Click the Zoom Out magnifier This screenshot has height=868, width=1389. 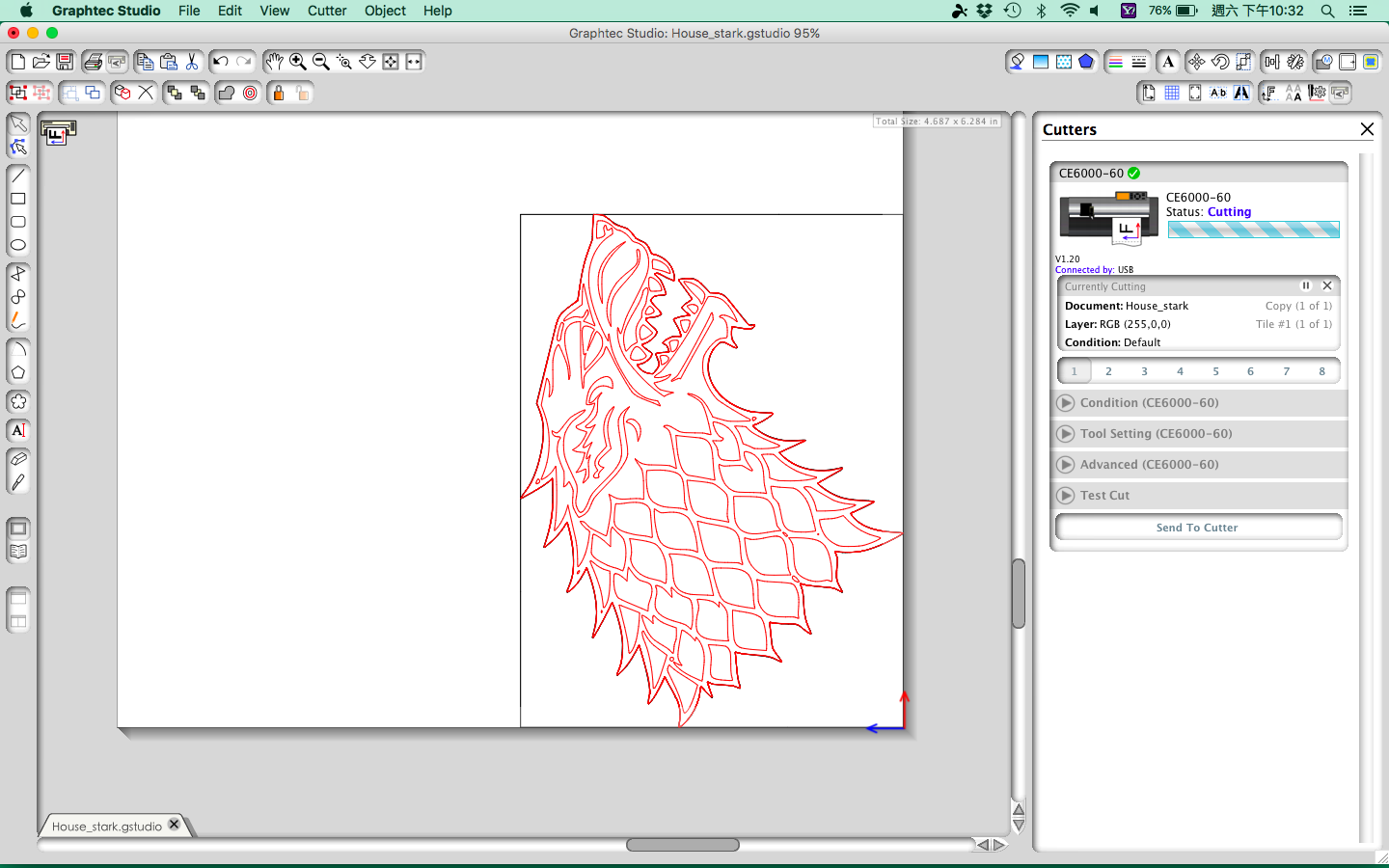pos(321,62)
